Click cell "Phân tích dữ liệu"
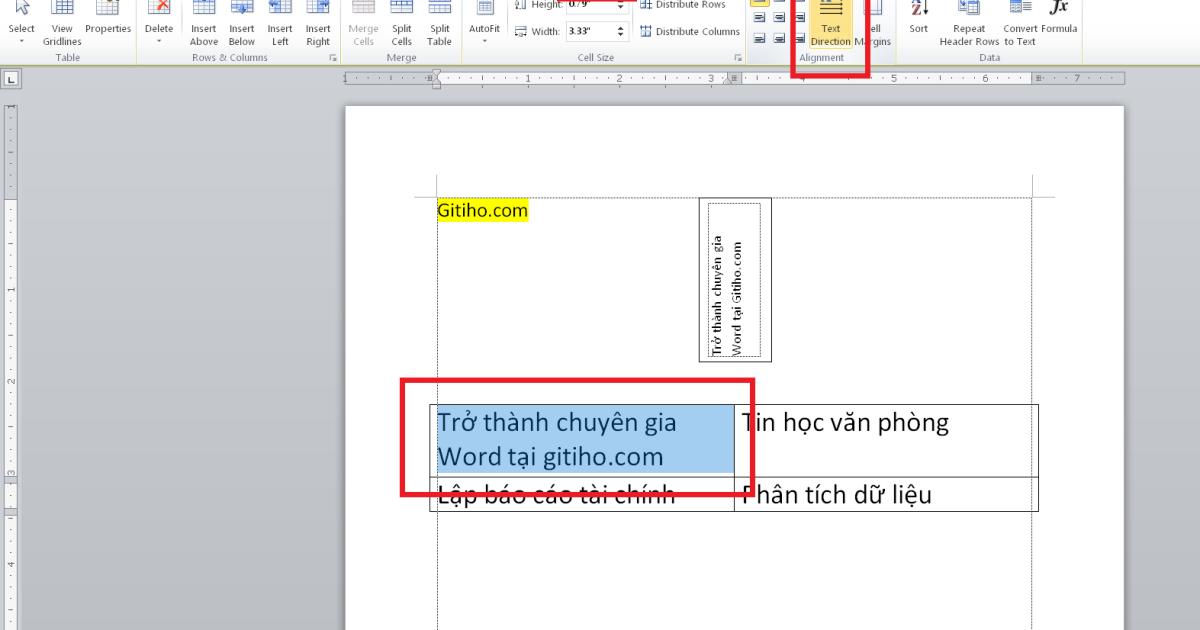Screen dimensions: 1200x630 (x=886, y=494)
